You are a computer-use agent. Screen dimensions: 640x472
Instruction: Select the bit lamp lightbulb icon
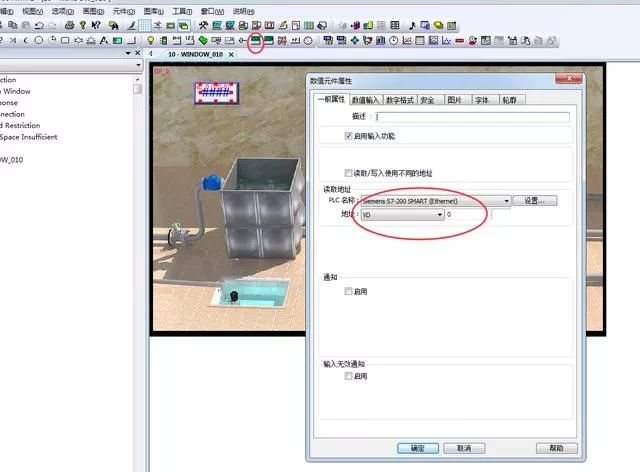tap(151, 40)
